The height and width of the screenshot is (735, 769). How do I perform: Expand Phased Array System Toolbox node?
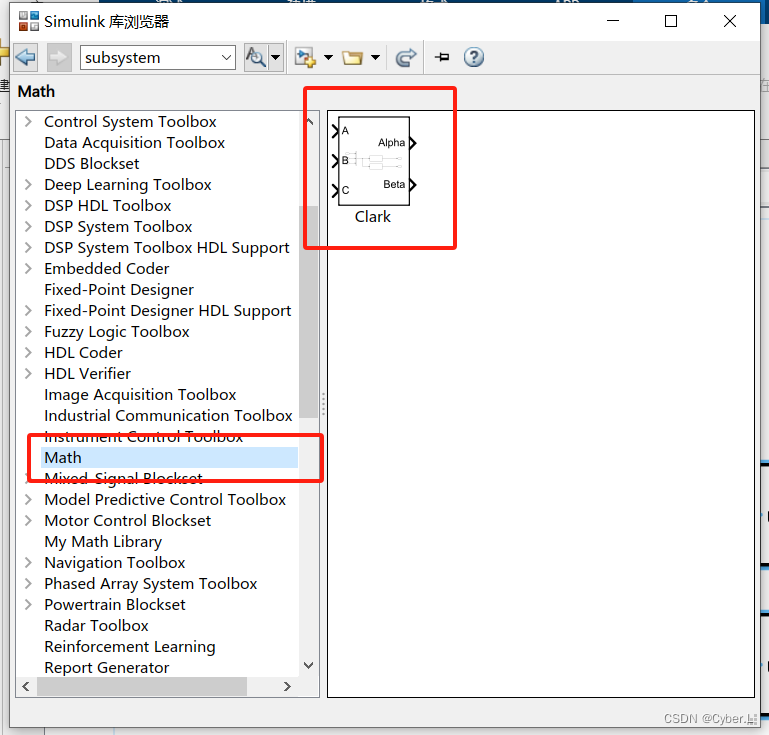(x=28, y=584)
